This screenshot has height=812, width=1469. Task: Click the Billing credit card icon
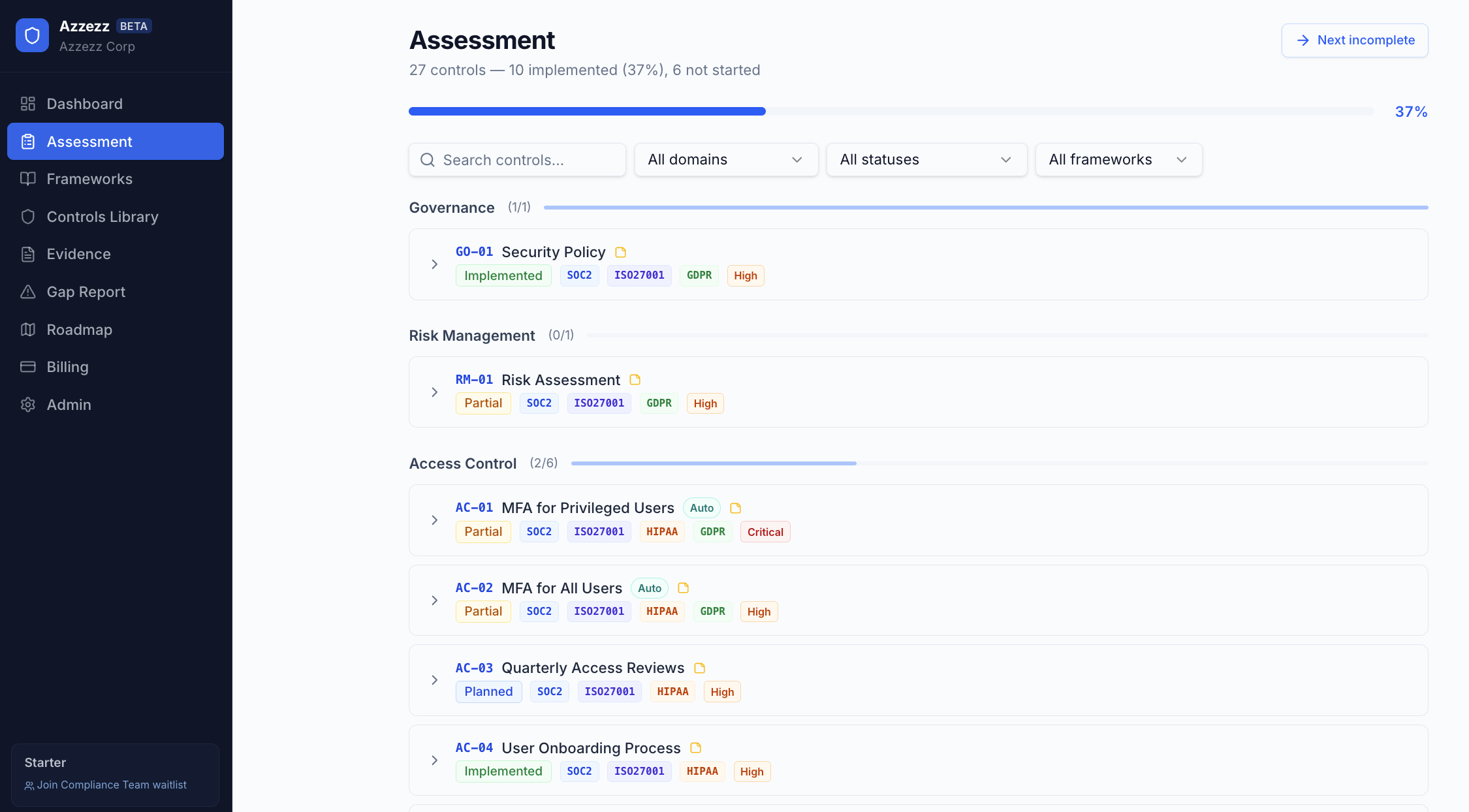click(x=28, y=367)
